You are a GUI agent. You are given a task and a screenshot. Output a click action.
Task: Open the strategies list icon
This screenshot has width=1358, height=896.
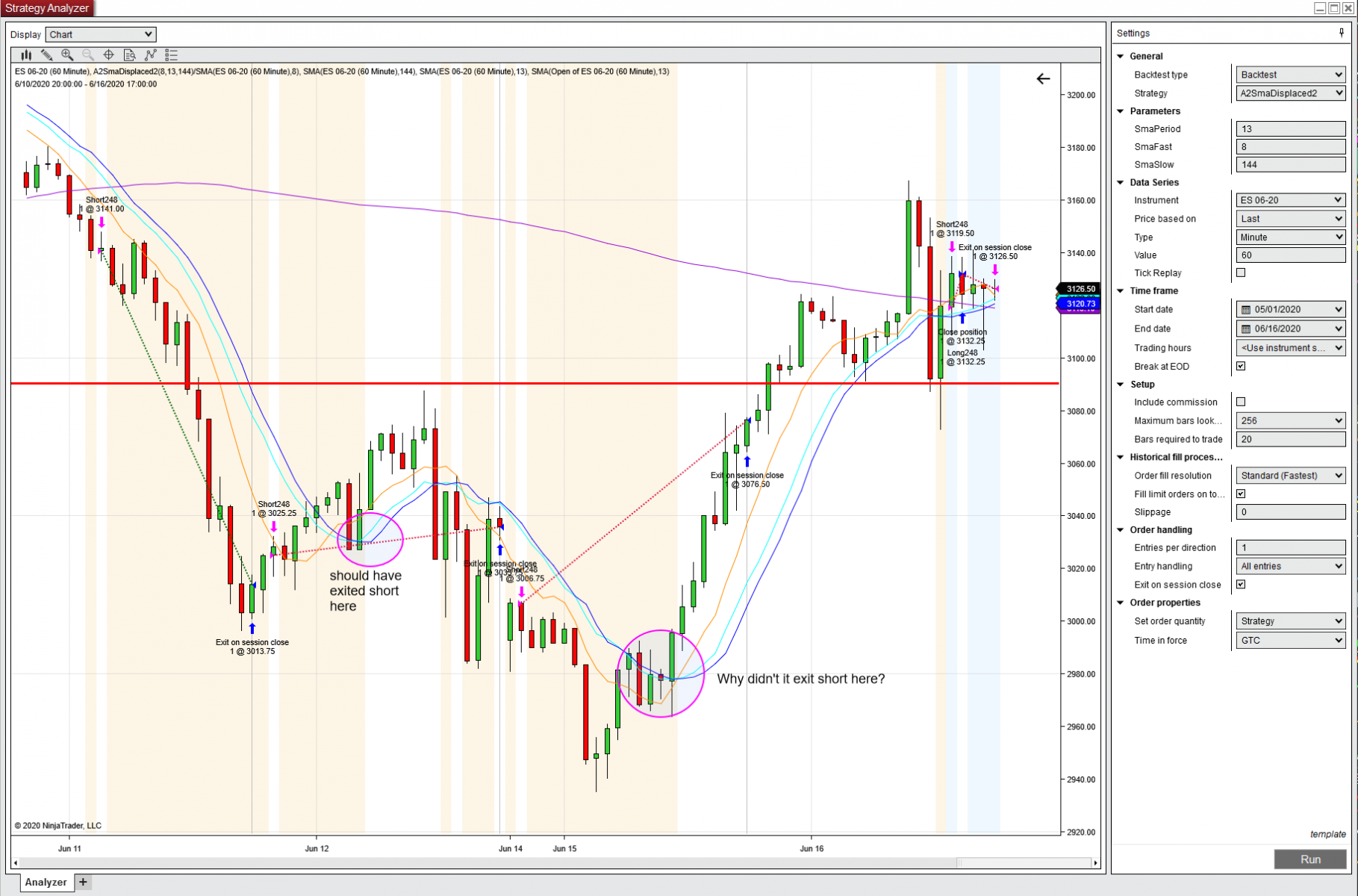pos(172,55)
